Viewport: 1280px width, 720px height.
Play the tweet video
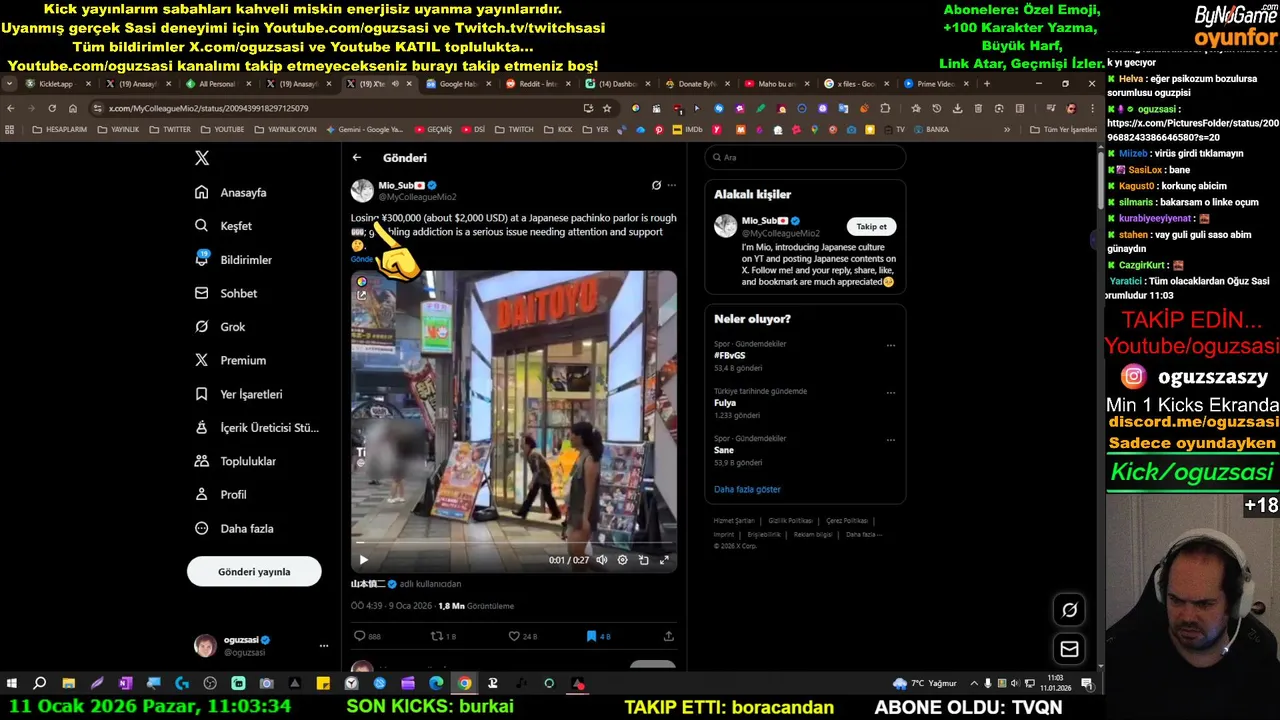point(363,560)
